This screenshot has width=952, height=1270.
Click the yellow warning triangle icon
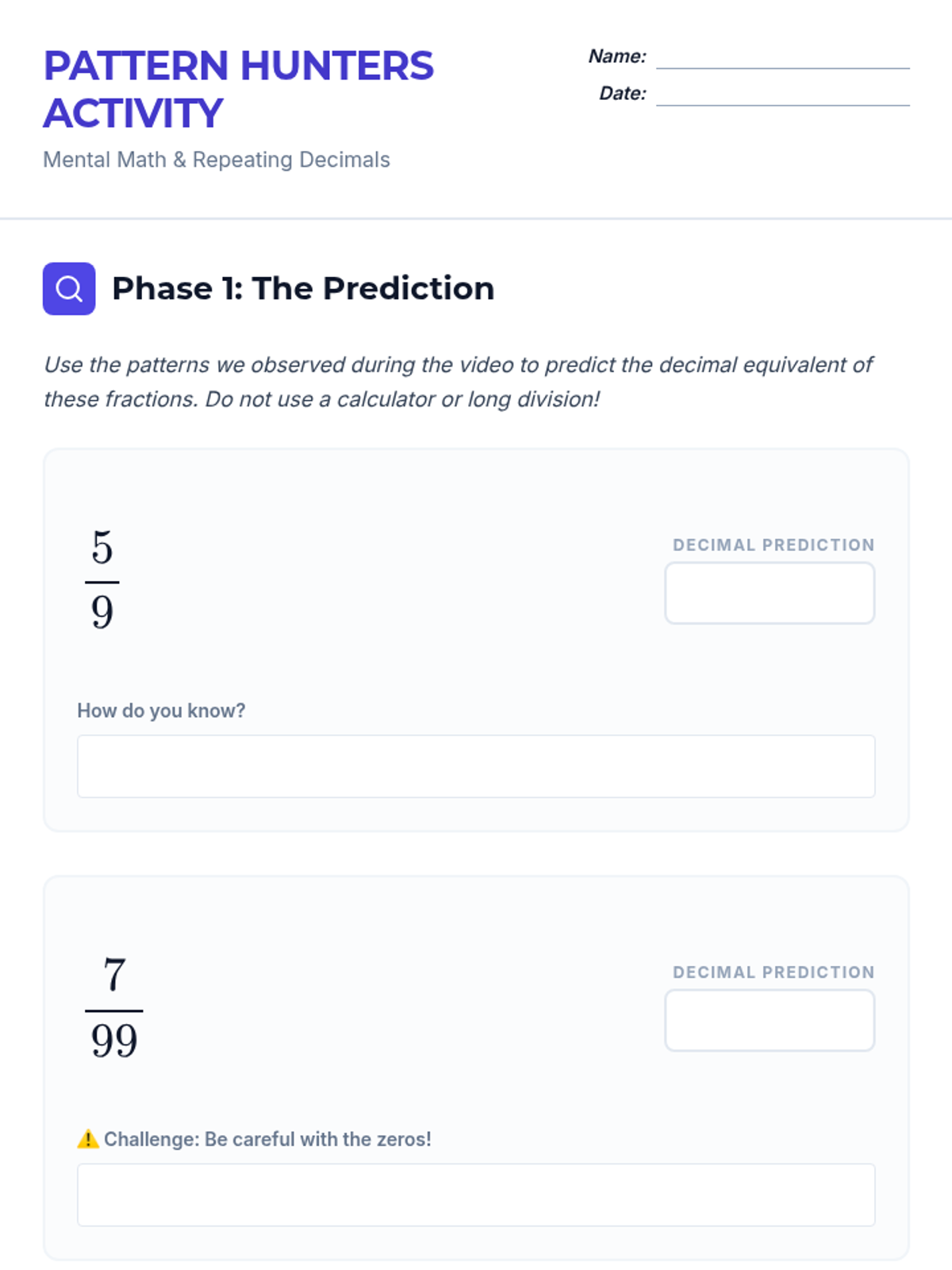pos(88,1139)
